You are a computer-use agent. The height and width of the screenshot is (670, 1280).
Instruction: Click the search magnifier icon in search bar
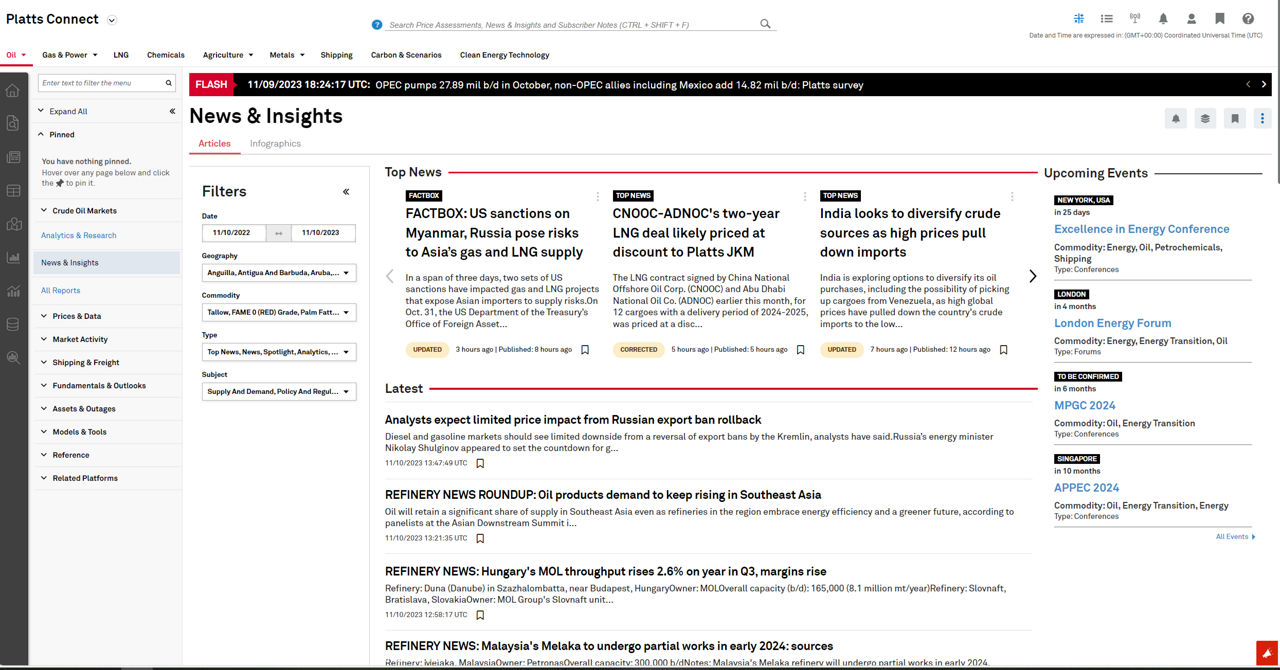coord(765,24)
